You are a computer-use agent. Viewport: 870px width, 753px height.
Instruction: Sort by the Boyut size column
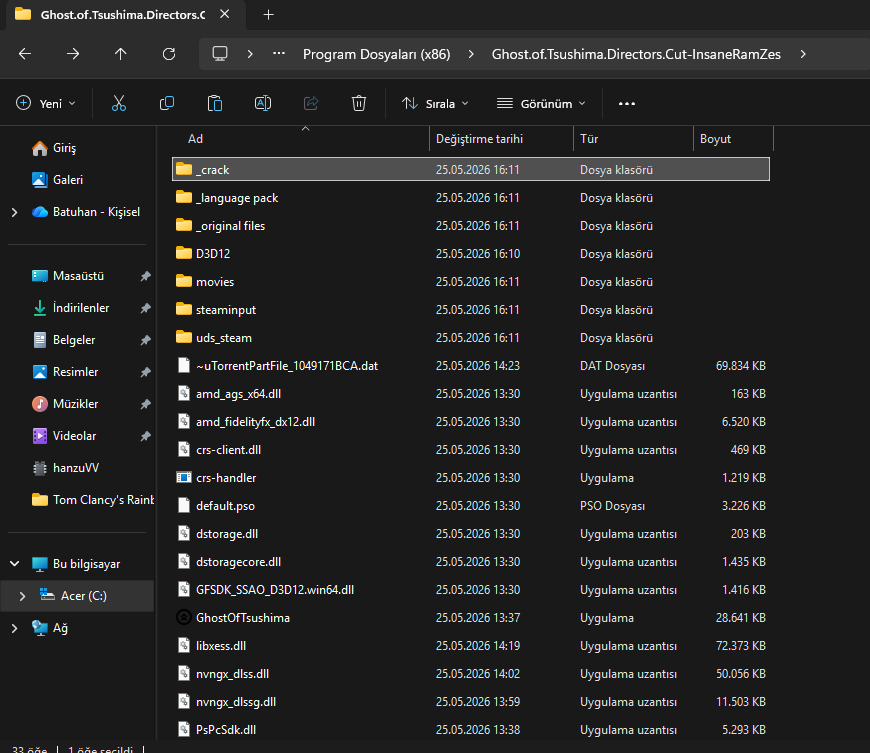click(733, 139)
